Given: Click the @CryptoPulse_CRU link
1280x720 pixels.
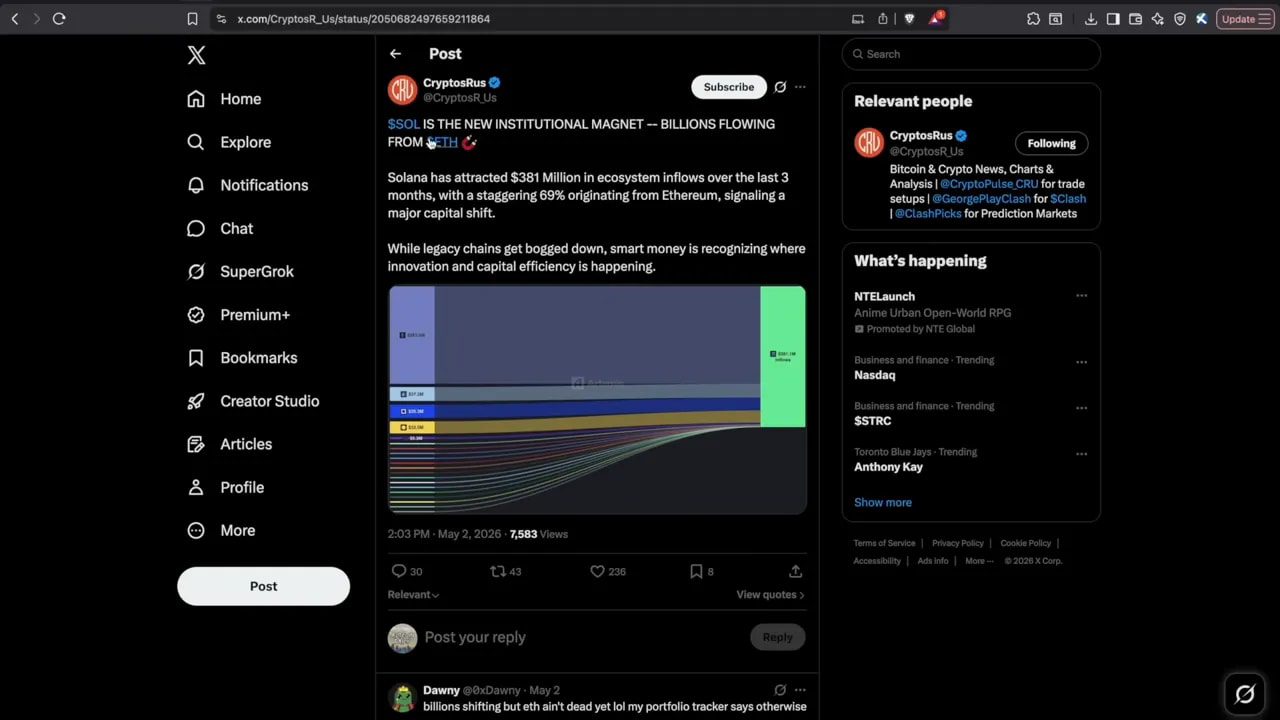Looking at the screenshot, I should (x=989, y=184).
